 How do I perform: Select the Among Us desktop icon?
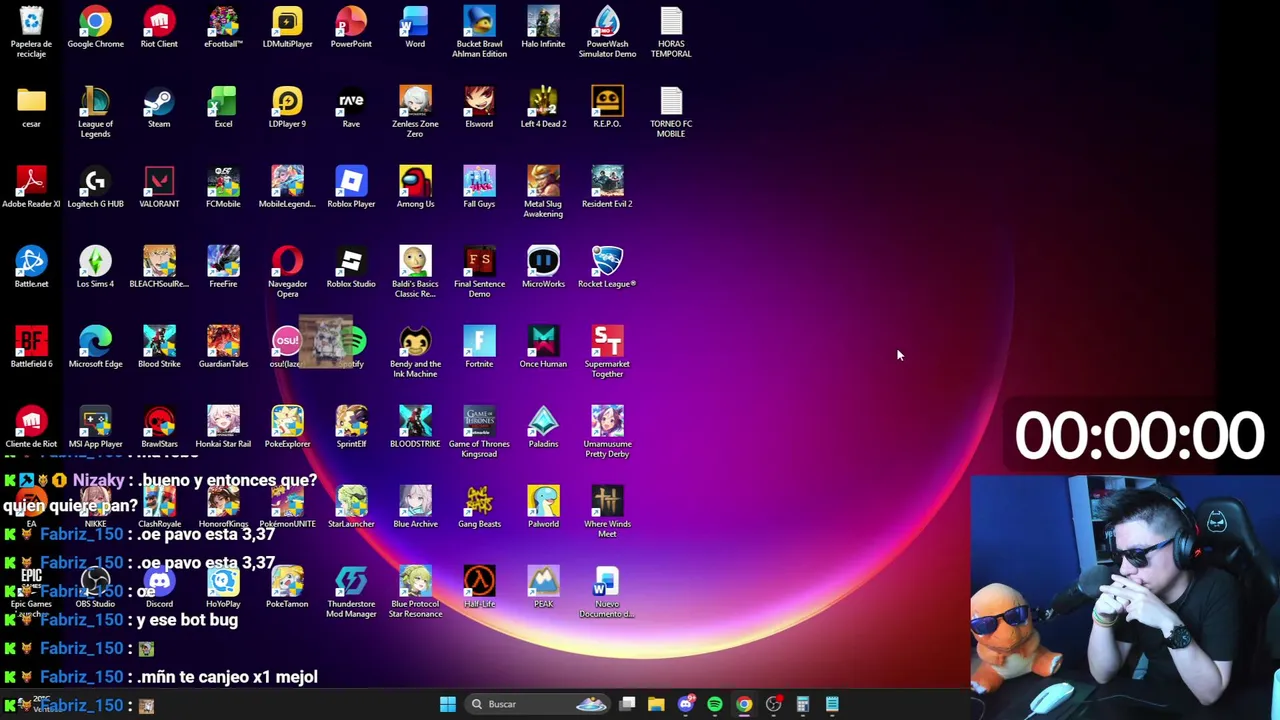point(415,188)
